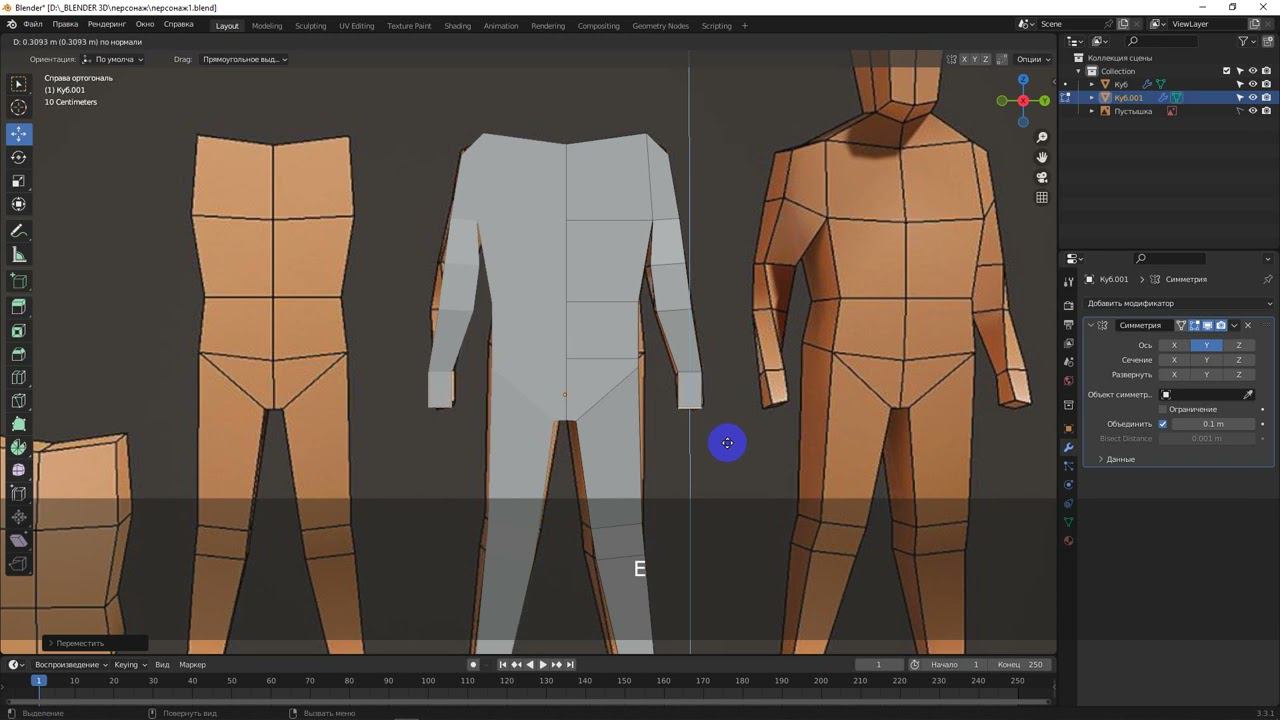Select the Rotate tool
The height and width of the screenshot is (720, 1280).
(19, 157)
